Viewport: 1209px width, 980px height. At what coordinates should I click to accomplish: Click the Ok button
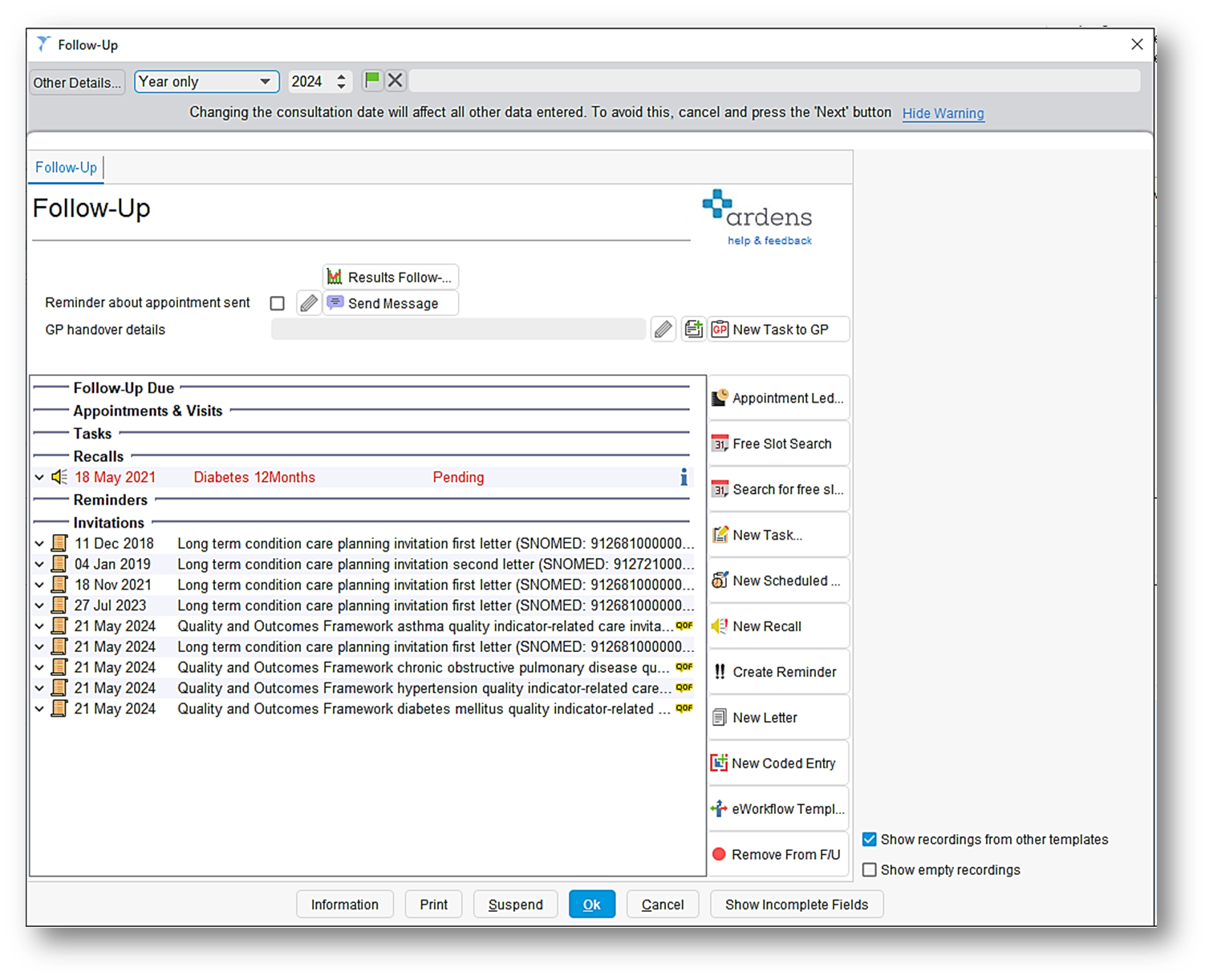592,905
